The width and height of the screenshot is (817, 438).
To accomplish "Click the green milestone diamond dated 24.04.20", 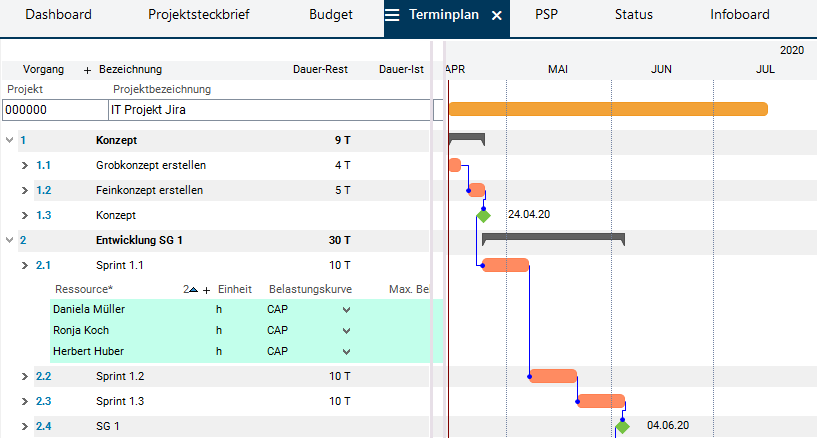I will click(x=484, y=215).
